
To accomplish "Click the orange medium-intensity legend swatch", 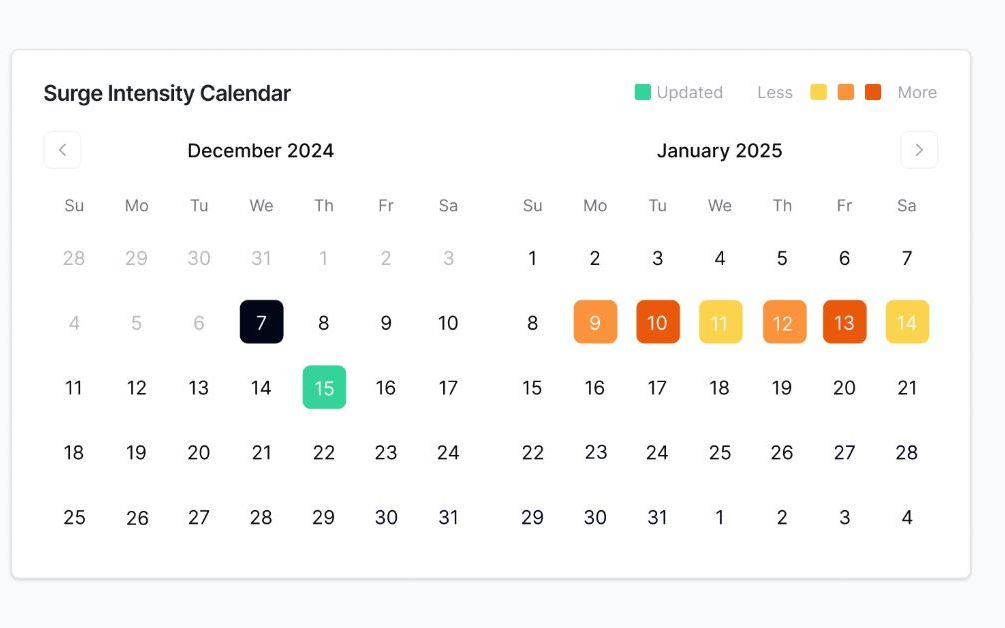I will [846, 92].
